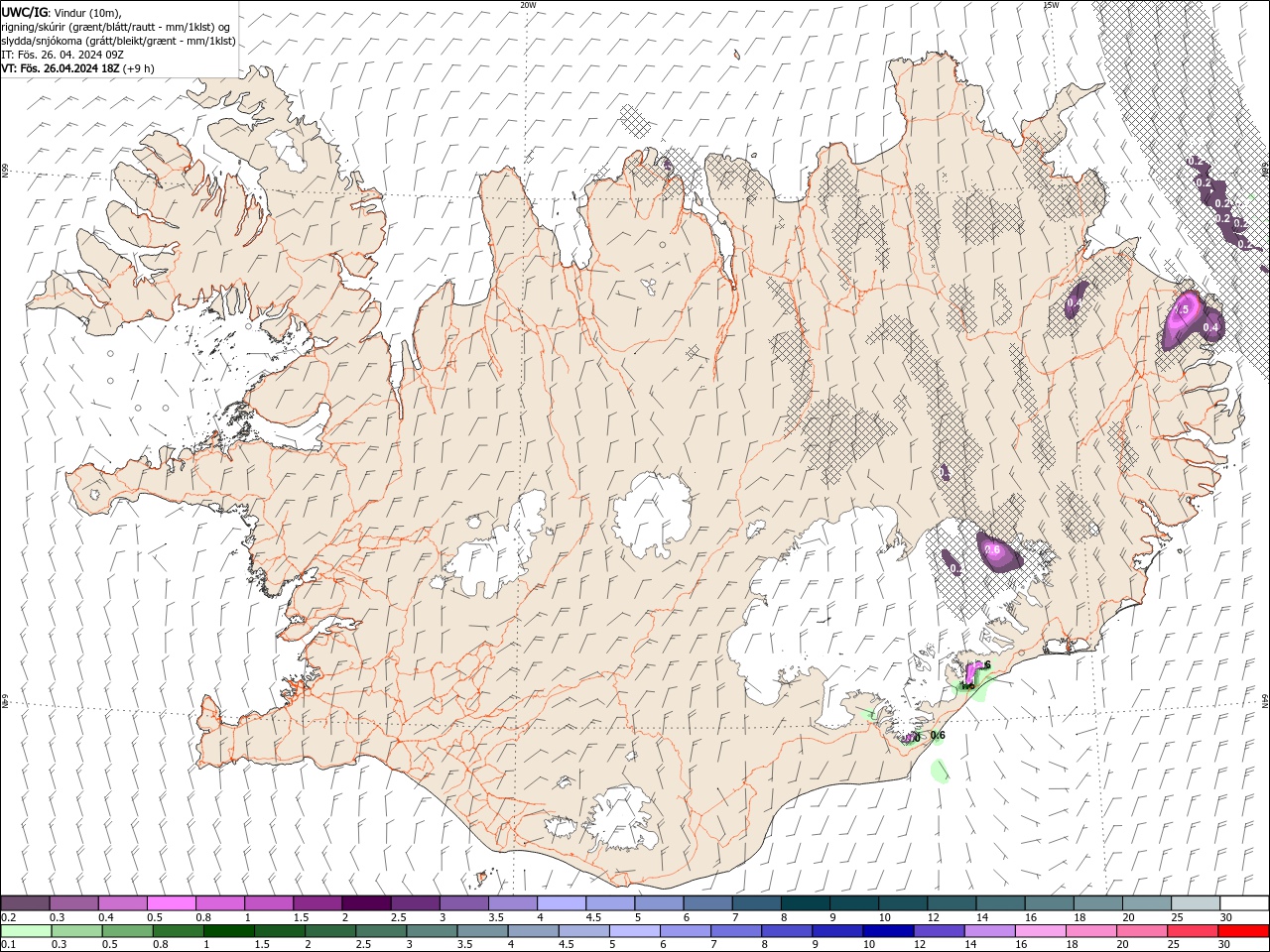Click the "slydda/snjókoma" snow legend description line

pos(118,41)
